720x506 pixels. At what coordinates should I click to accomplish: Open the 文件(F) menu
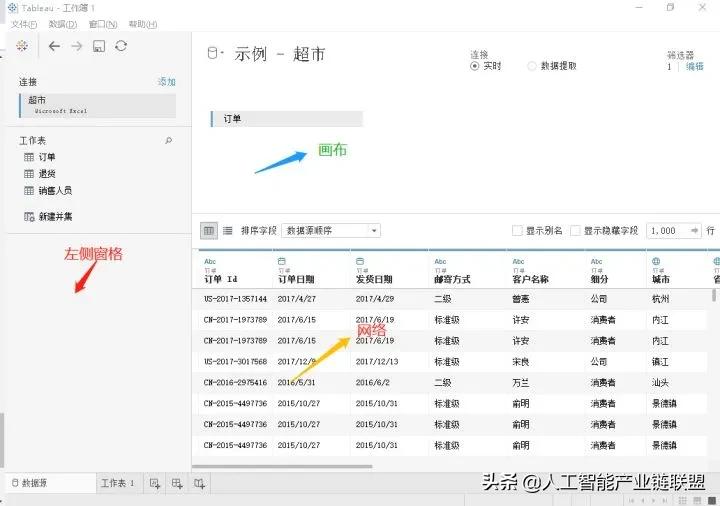(x=24, y=24)
